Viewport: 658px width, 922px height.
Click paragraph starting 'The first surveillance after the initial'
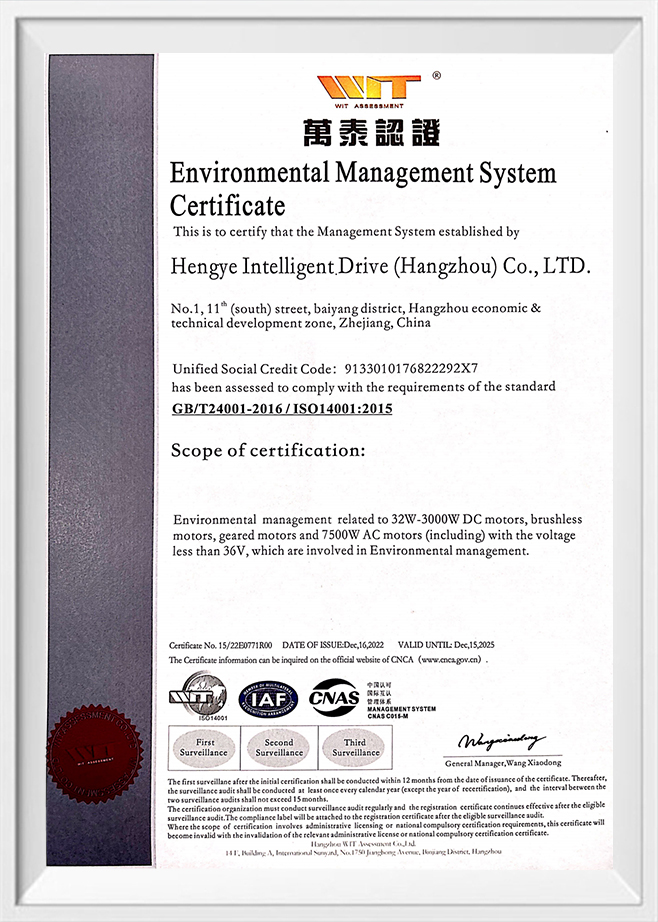[x=387, y=789]
